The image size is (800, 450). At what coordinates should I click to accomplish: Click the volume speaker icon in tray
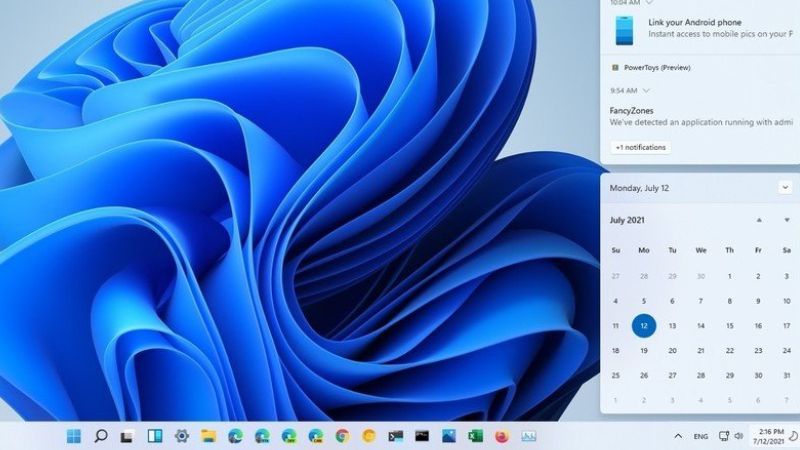739,436
